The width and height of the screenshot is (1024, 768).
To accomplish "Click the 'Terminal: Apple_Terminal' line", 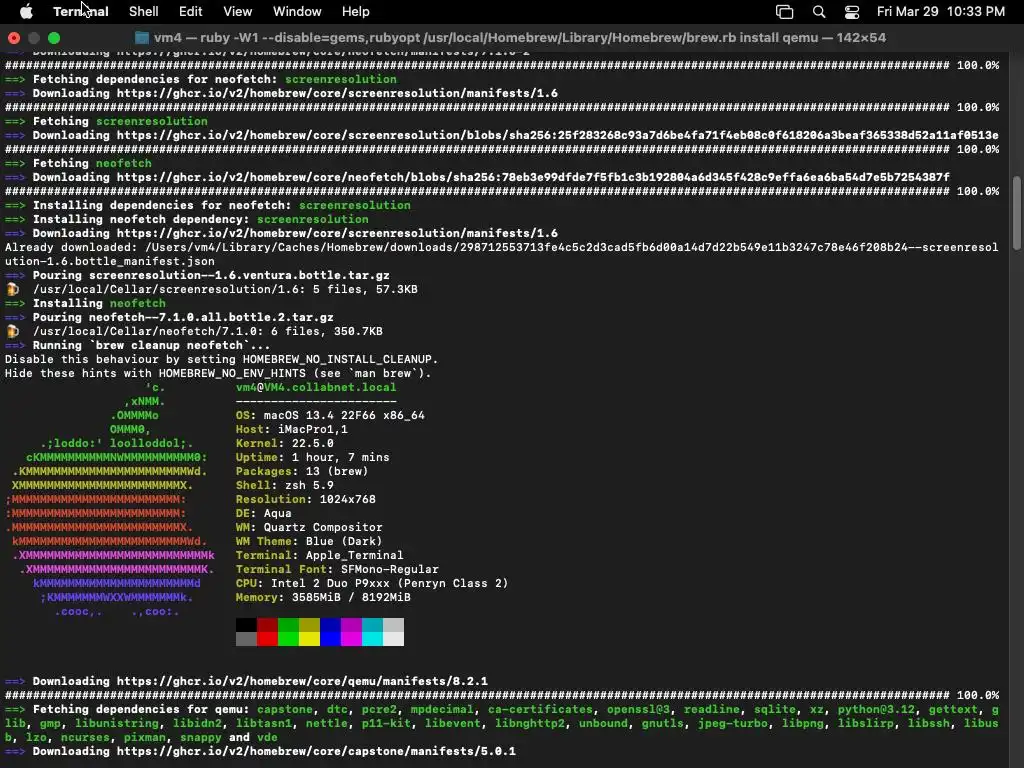I will coord(320,555).
